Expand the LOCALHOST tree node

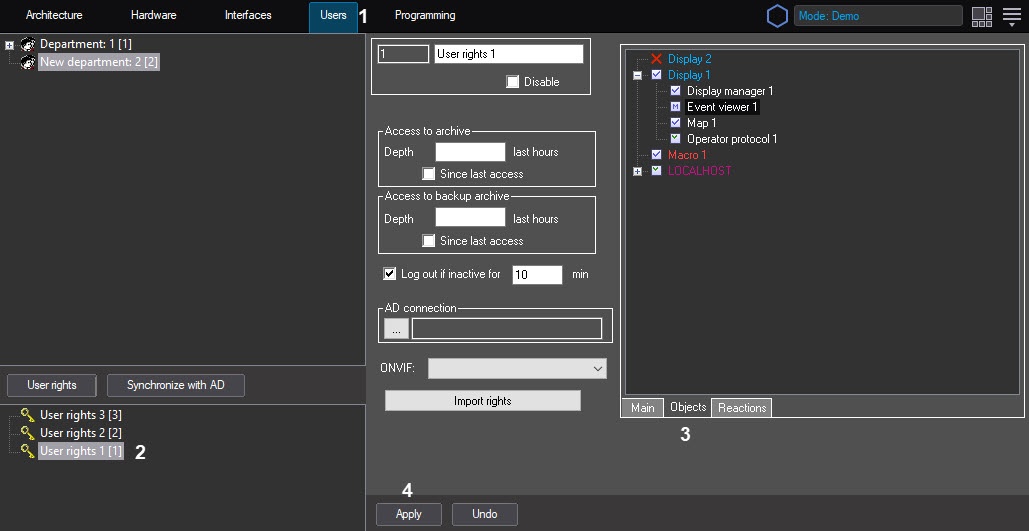point(637,171)
